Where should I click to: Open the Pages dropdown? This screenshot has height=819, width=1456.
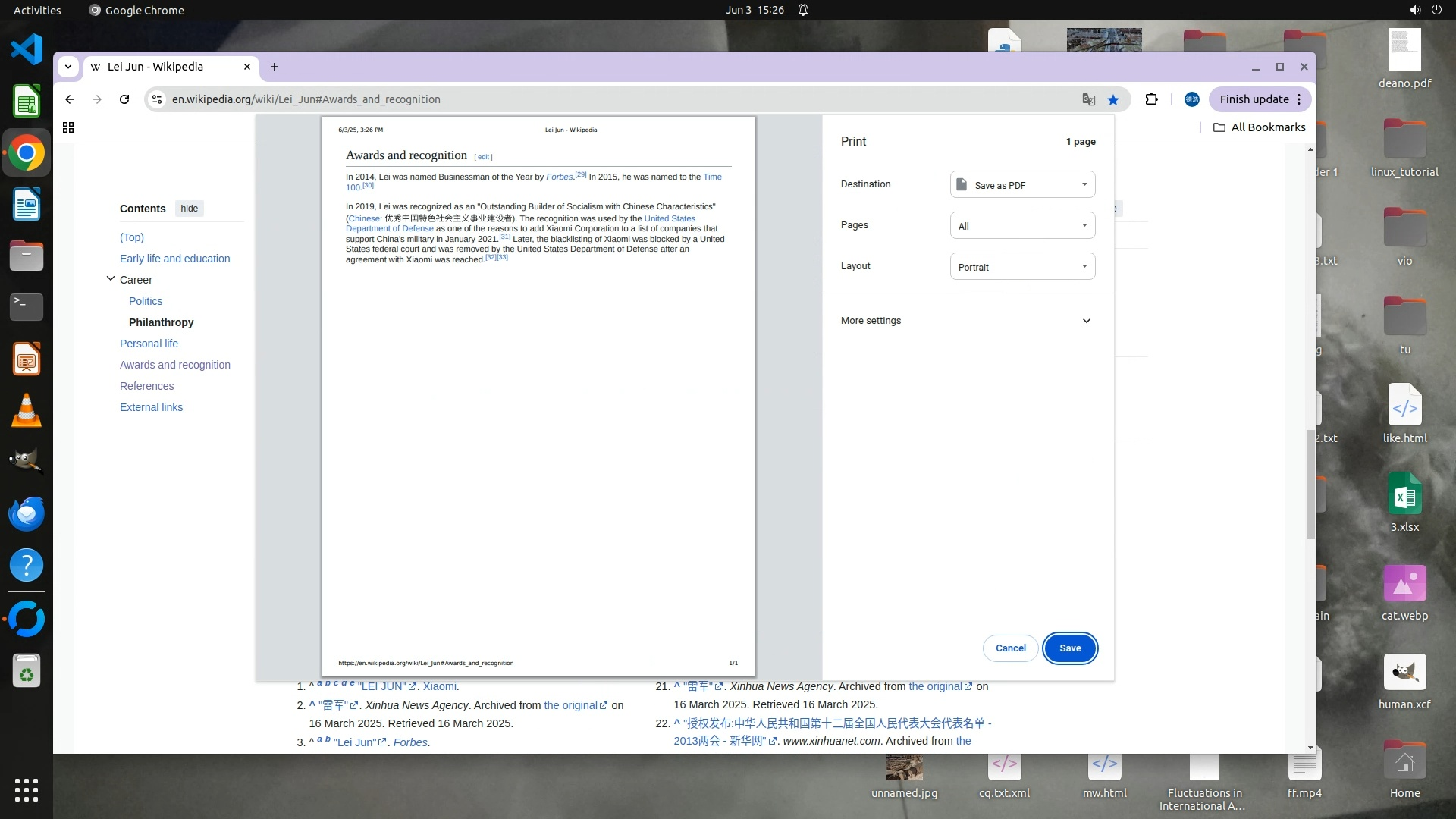(1022, 225)
